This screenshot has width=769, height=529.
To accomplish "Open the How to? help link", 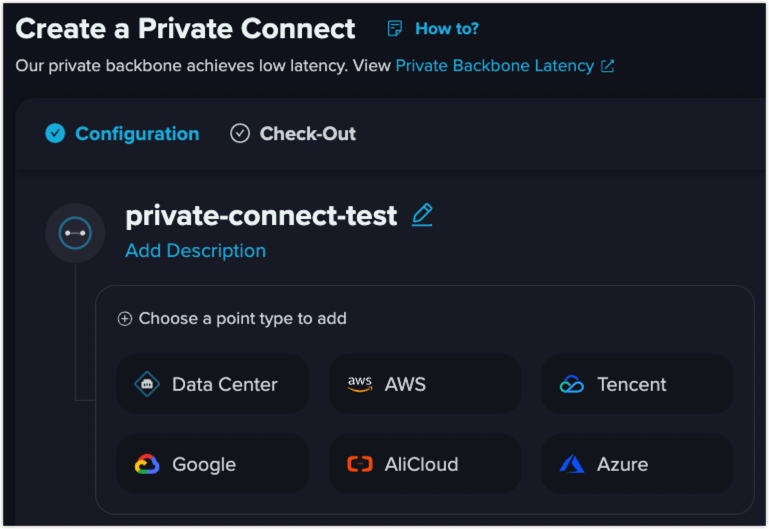I will (447, 28).
